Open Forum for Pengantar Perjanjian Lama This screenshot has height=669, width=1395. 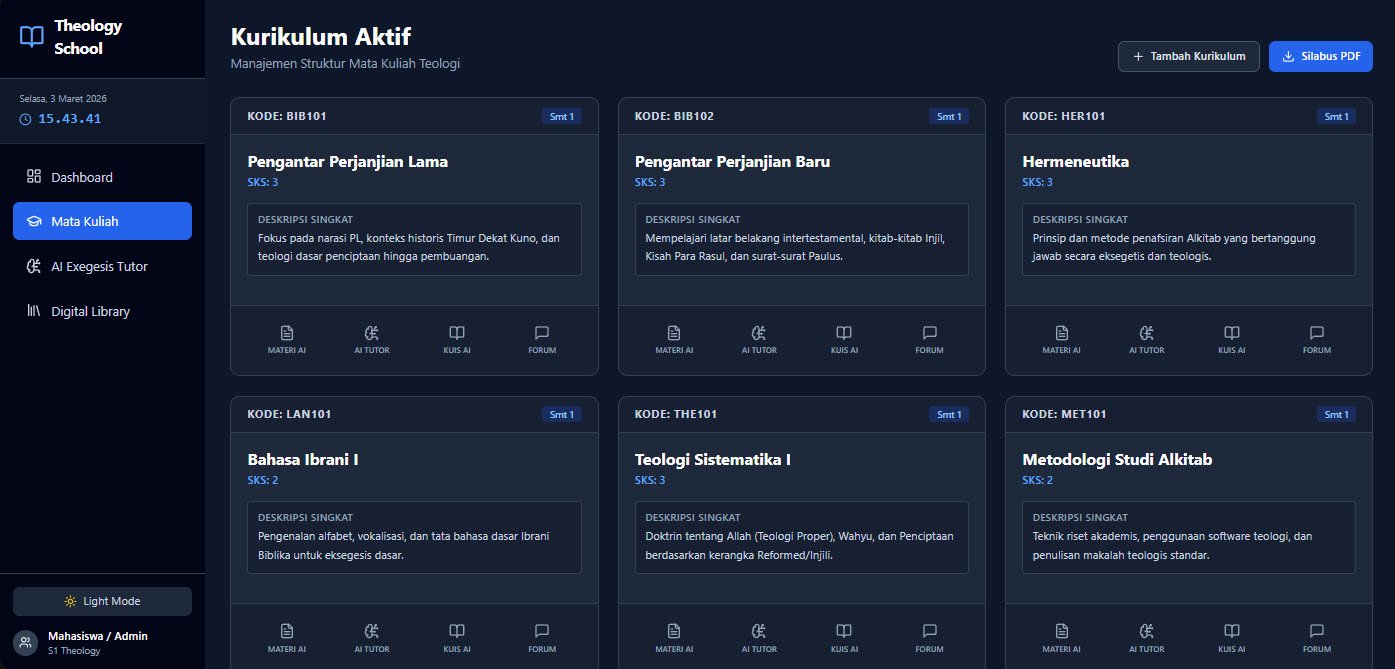tap(542, 340)
